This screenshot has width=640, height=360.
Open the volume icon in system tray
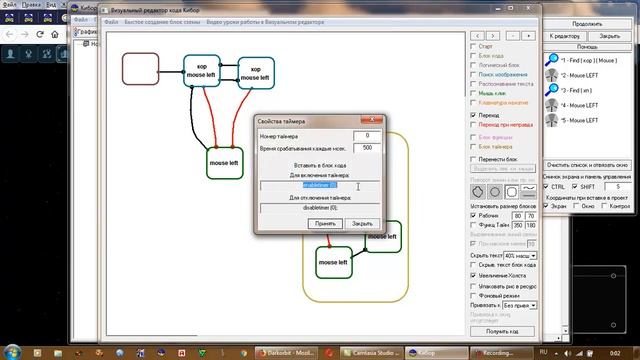568,353
